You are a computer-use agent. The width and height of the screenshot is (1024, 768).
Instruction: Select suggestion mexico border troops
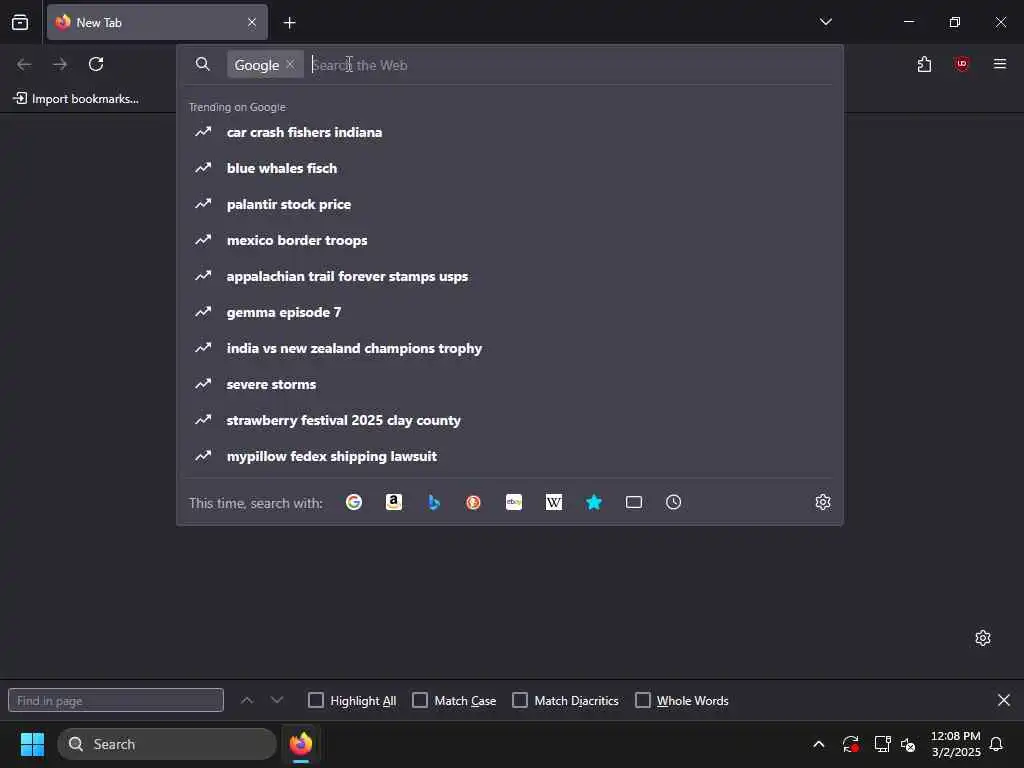(509, 240)
